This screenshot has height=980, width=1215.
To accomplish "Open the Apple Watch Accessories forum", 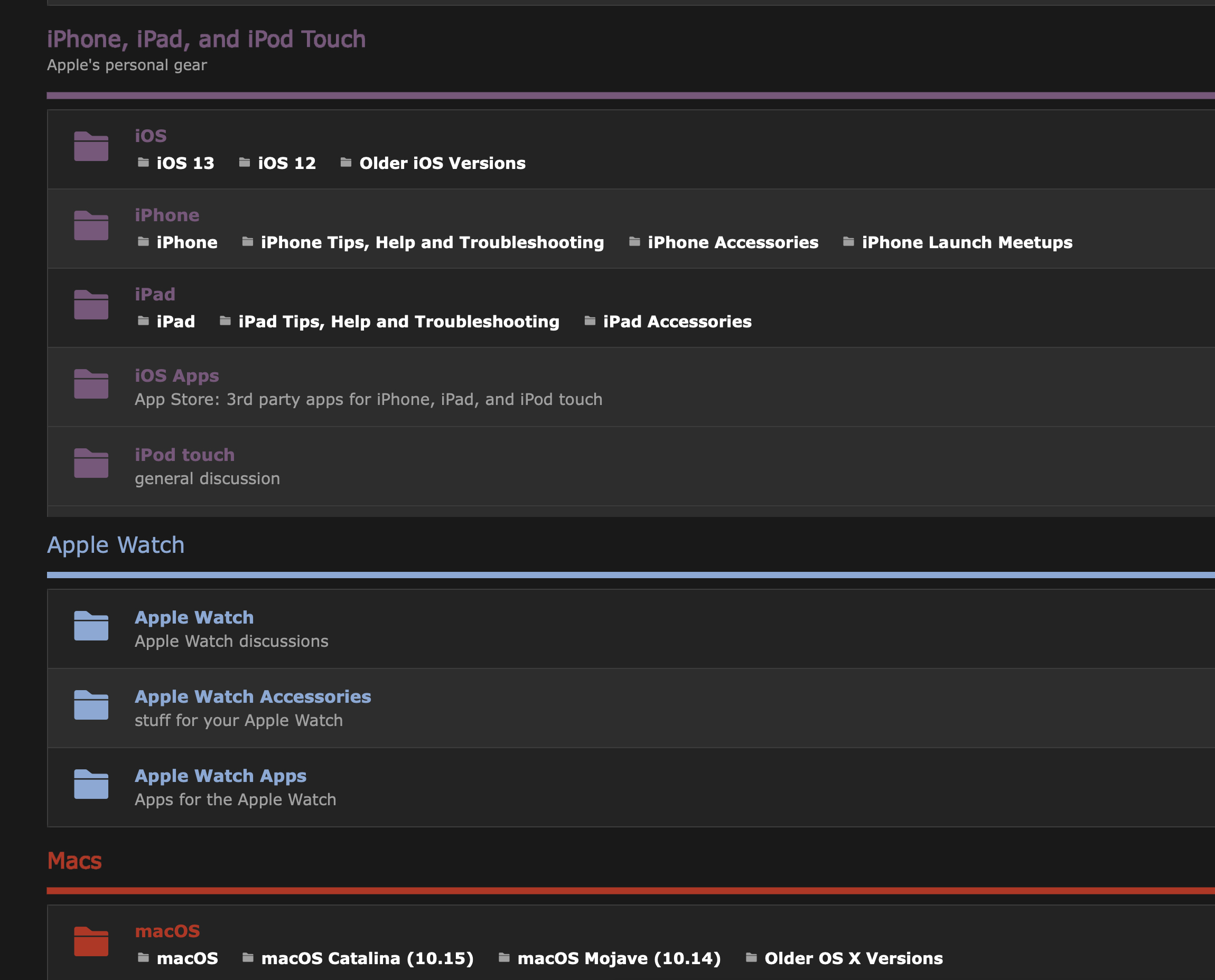I will [x=253, y=696].
